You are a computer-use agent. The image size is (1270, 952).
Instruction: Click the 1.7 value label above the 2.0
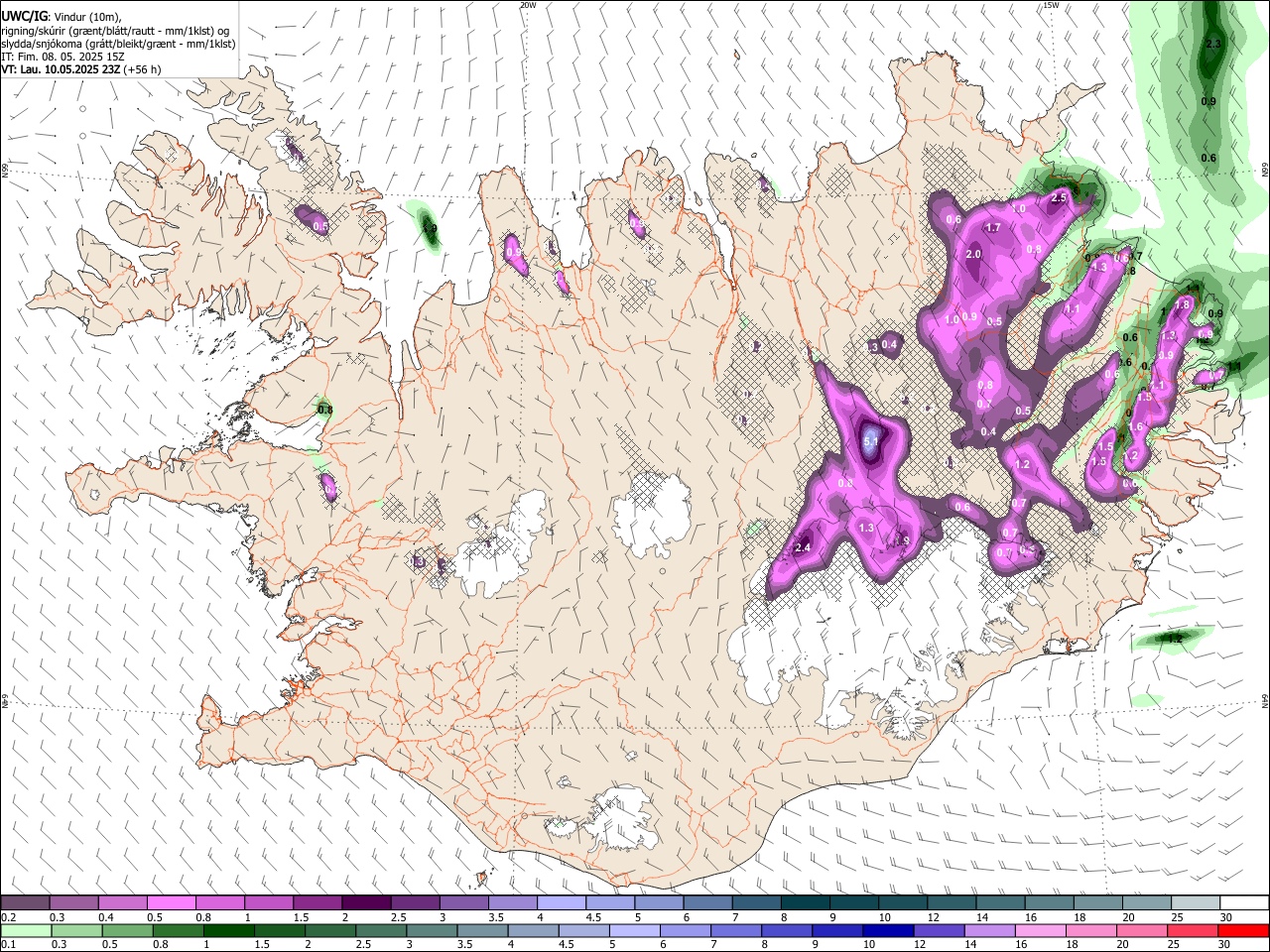[x=993, y=228]
